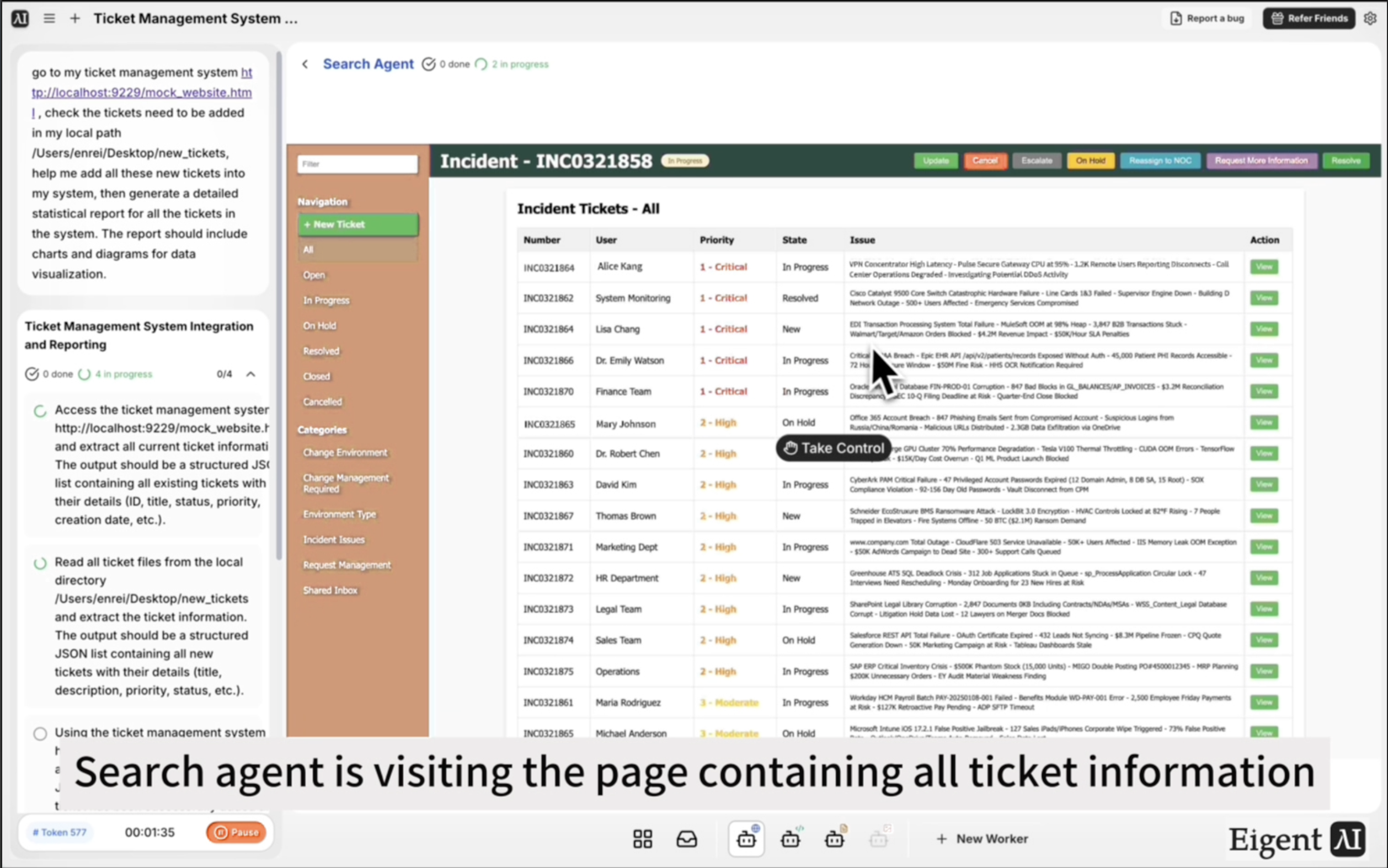Screen dimensions: 1388x868
Task: Click the # Token 577 badge
Action: [60, 832]
